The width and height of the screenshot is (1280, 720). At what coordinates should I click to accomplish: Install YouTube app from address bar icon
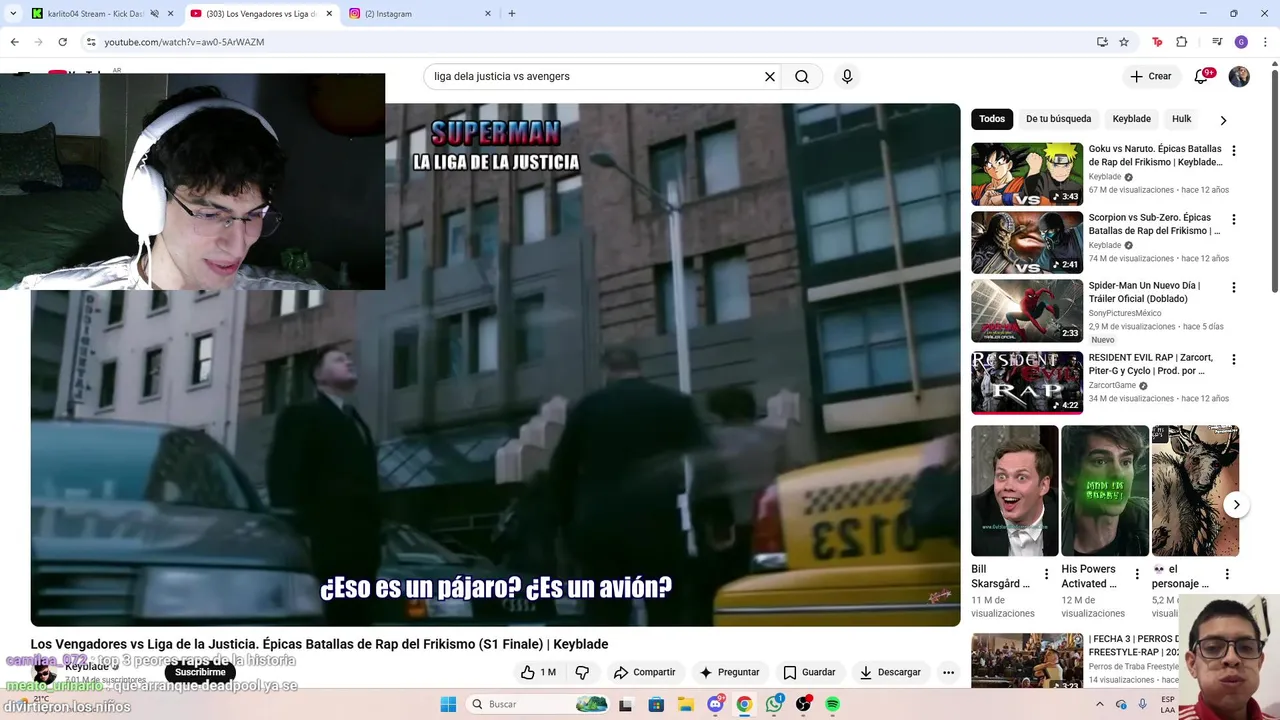tap(1102, 42)
